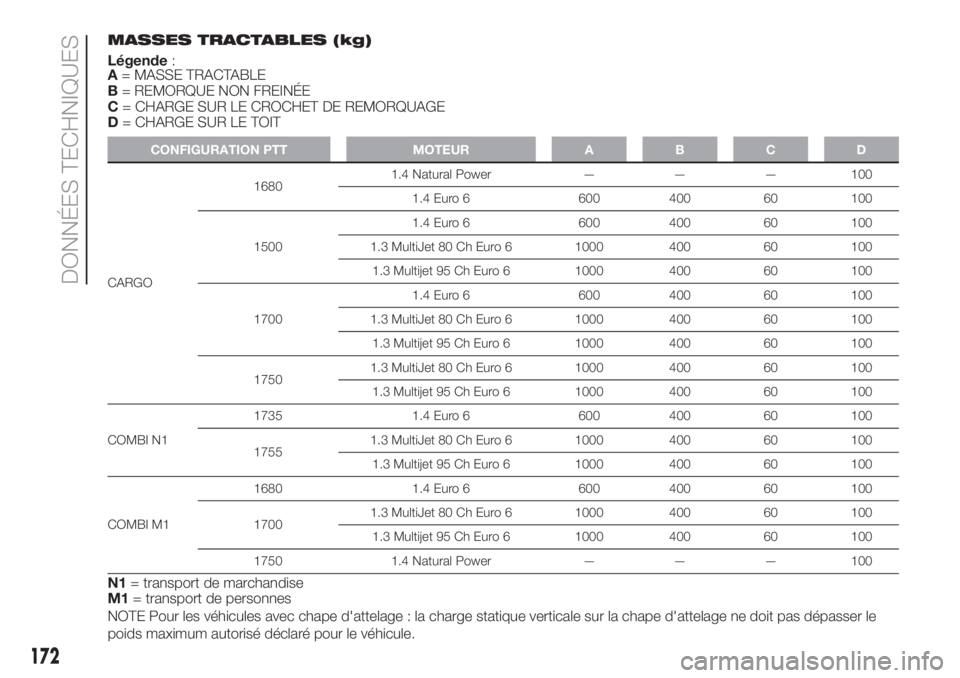Click legend line 'A = MASSE TRACTABLE'
Screen dimensions: 960x678
pyautogui.click(x=186, y=75)
